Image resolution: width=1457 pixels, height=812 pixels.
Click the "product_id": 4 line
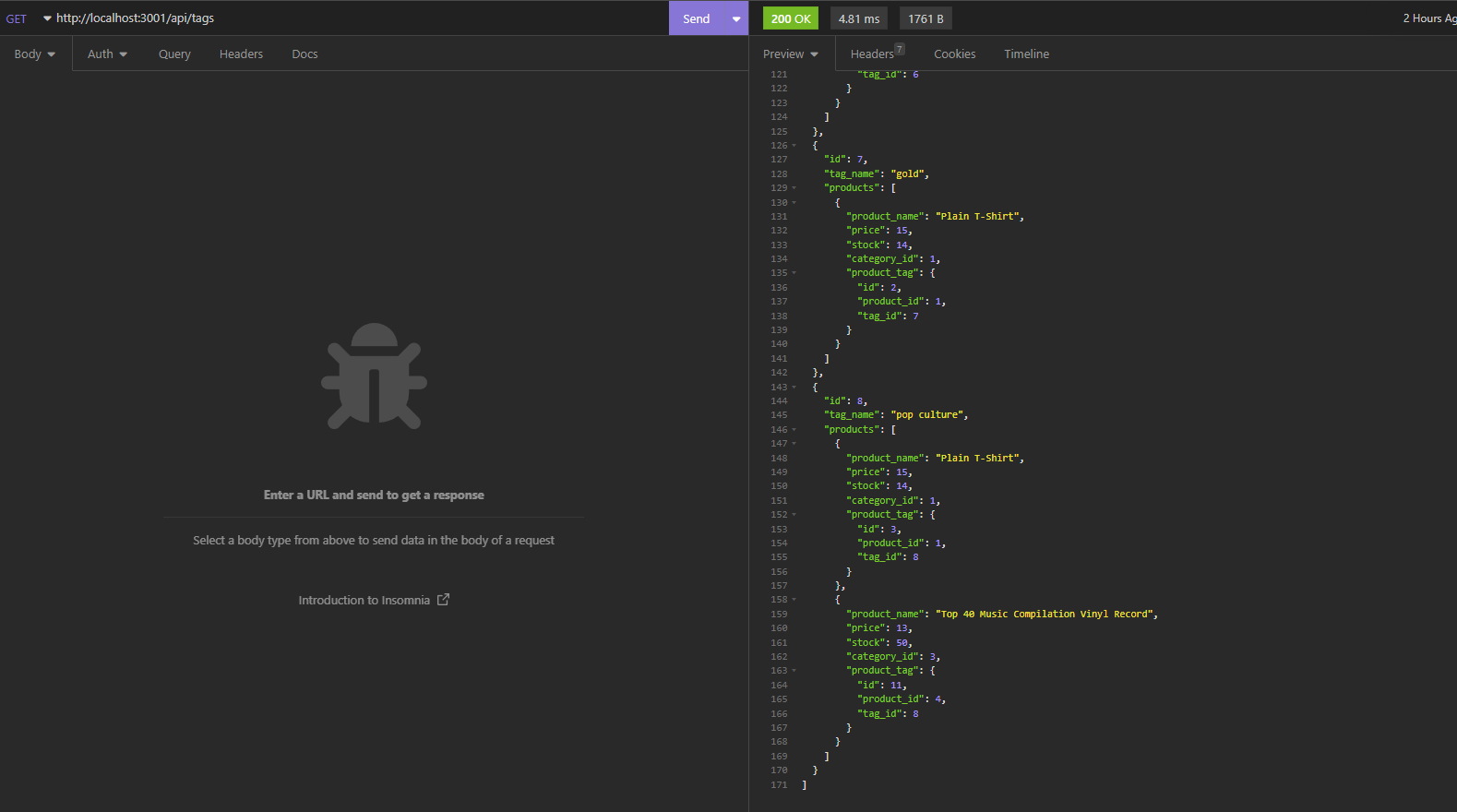(902, 699)
